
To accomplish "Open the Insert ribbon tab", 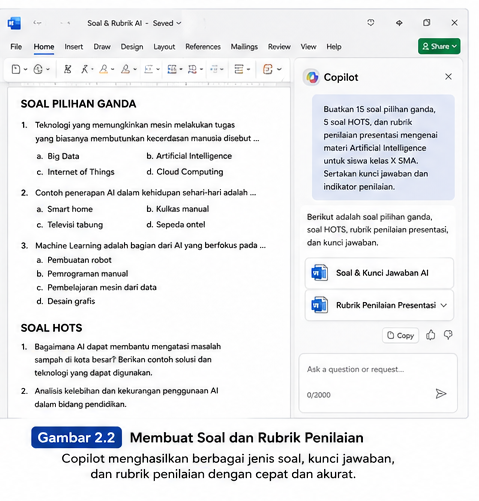I will click(x=74, y=47).
